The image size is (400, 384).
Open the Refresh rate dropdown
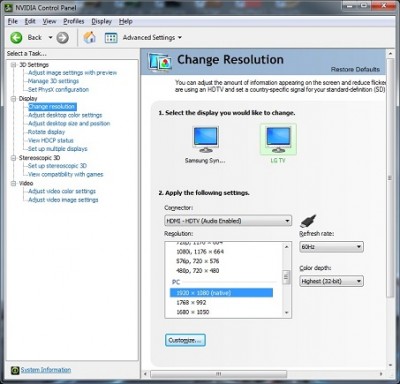coord(331,247)
